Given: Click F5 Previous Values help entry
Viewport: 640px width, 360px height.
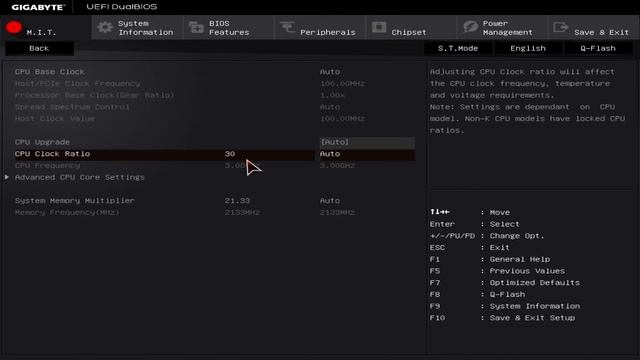Looking at the screenshot, I should (x=497, y=271).
